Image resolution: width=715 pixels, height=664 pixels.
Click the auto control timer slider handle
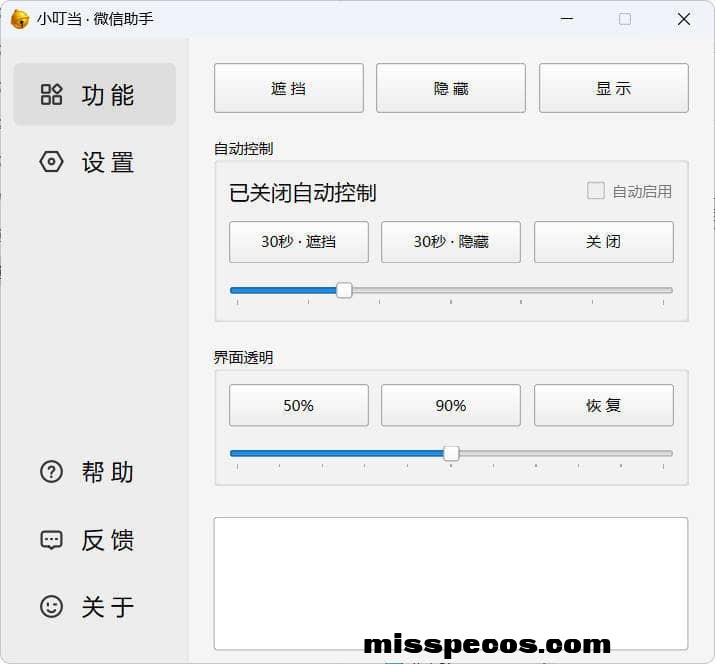344,290
